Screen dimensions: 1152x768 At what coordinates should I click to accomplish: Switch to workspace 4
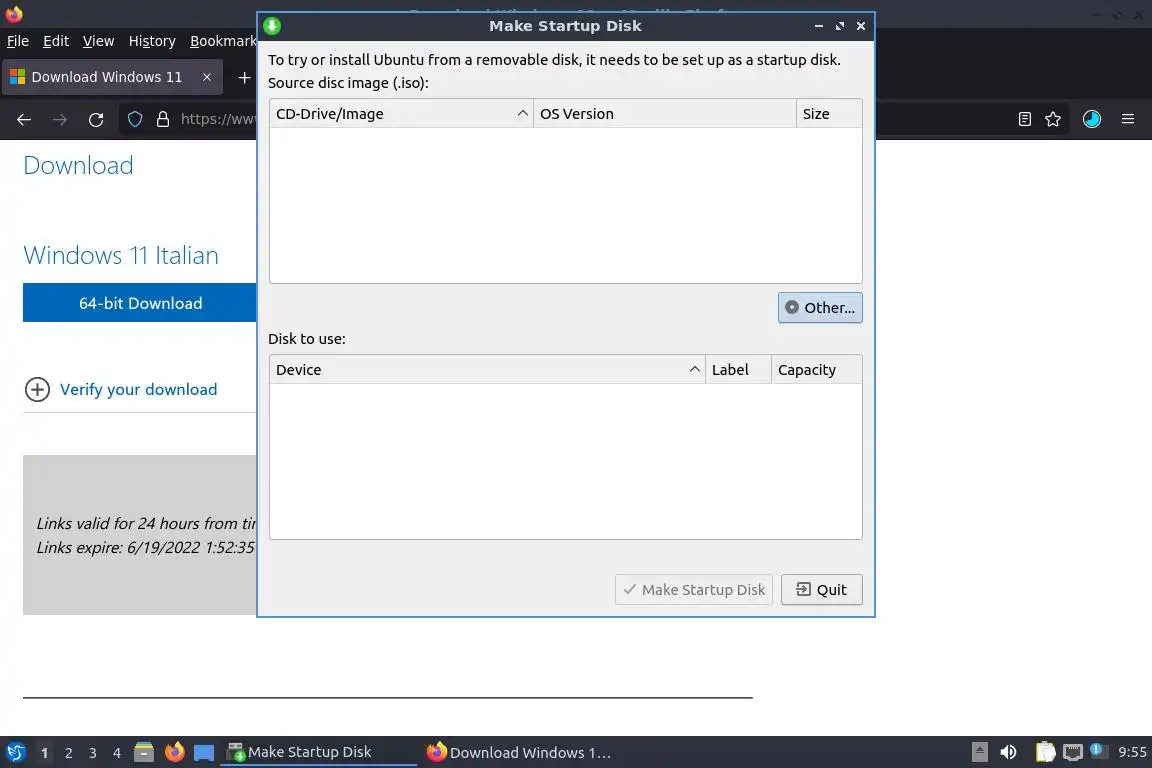[x=116, y=753]
